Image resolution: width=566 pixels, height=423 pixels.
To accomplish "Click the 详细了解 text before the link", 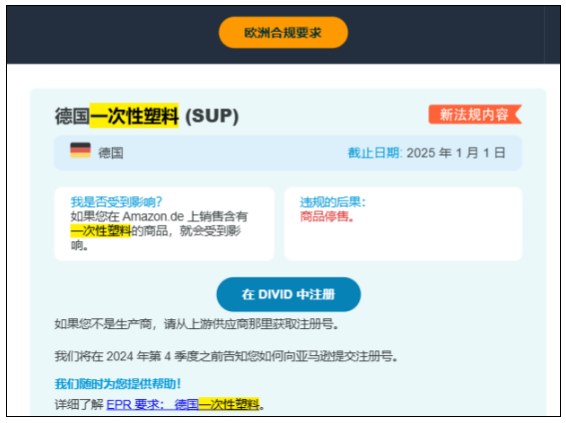I will pos(79,404).
